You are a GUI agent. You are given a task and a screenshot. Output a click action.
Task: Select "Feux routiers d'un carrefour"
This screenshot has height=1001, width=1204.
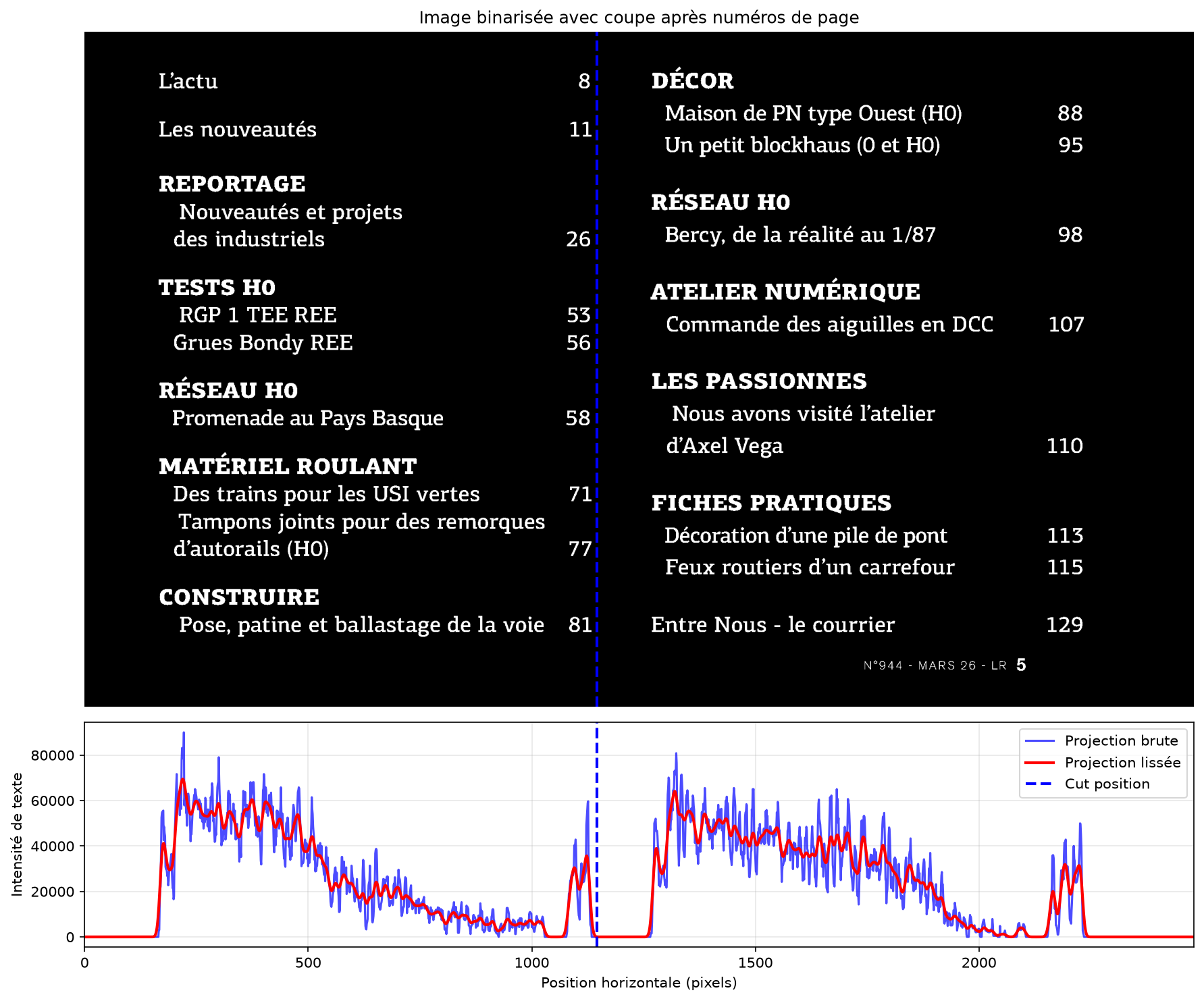tap(810, 567)
